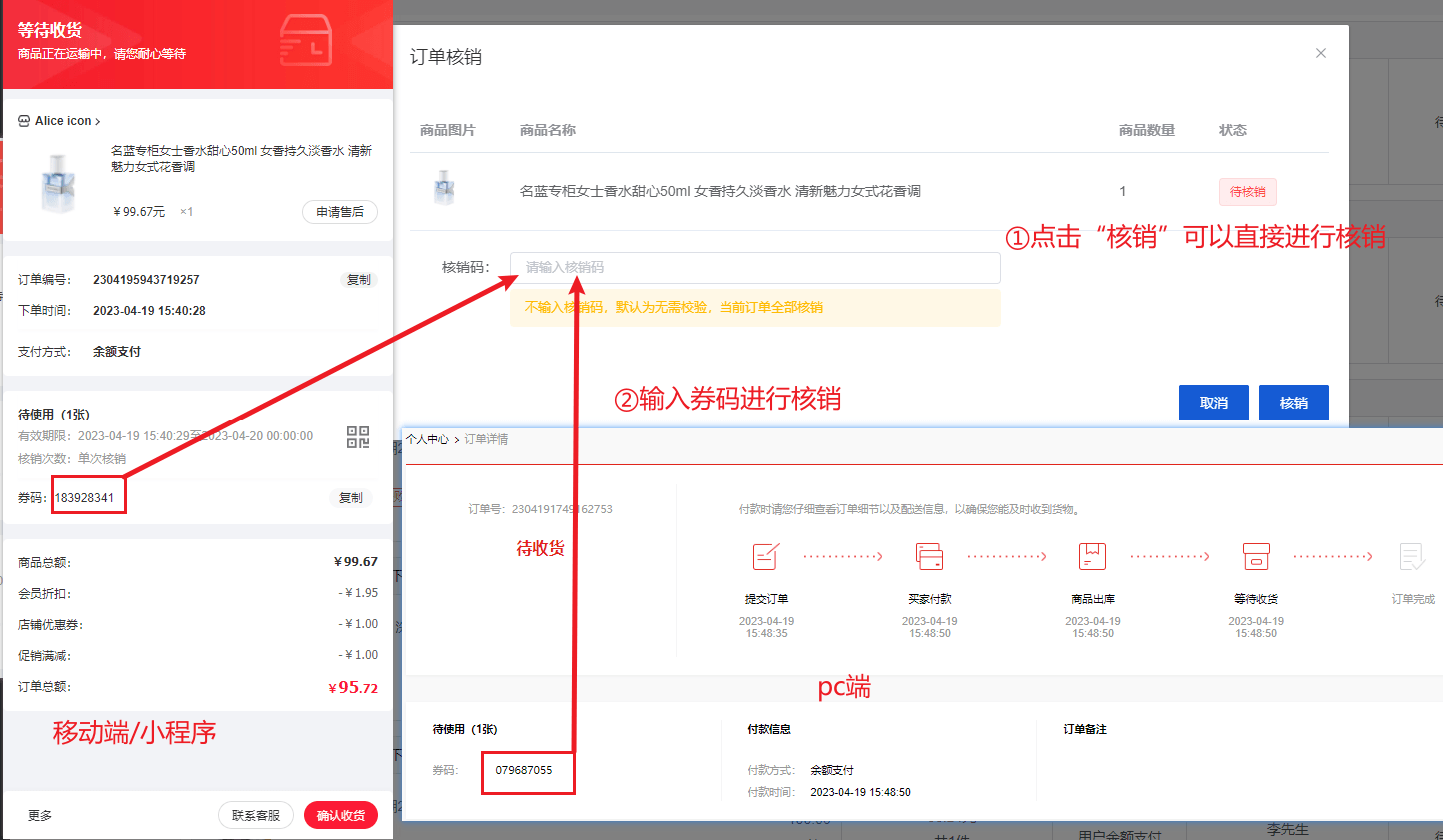Click the 待核销 status tag
Viewport: 1443px width, 840px height.
point(1247,192)
